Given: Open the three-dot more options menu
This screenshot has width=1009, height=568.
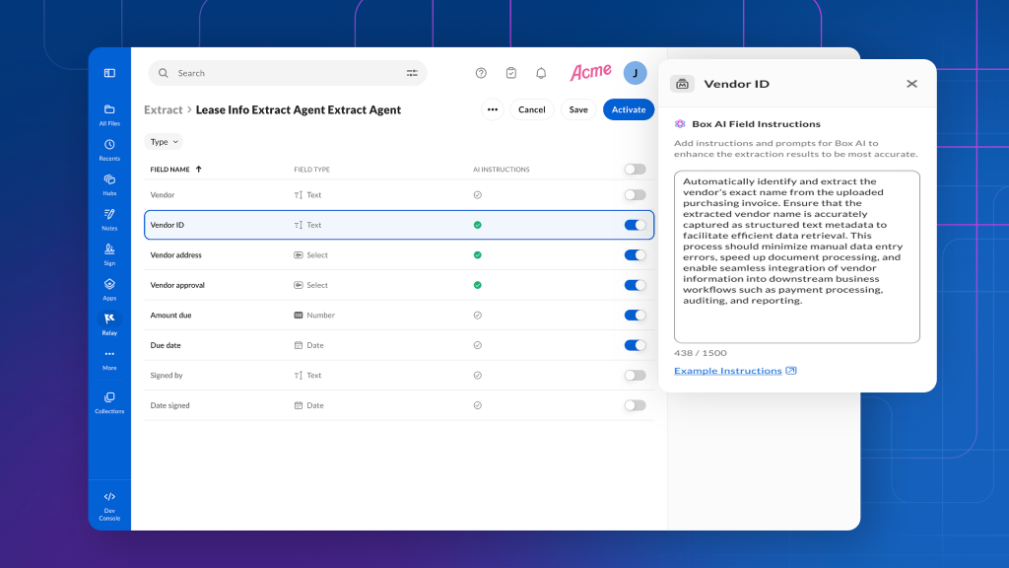Looking at the screenshot, I should [492, 110].
